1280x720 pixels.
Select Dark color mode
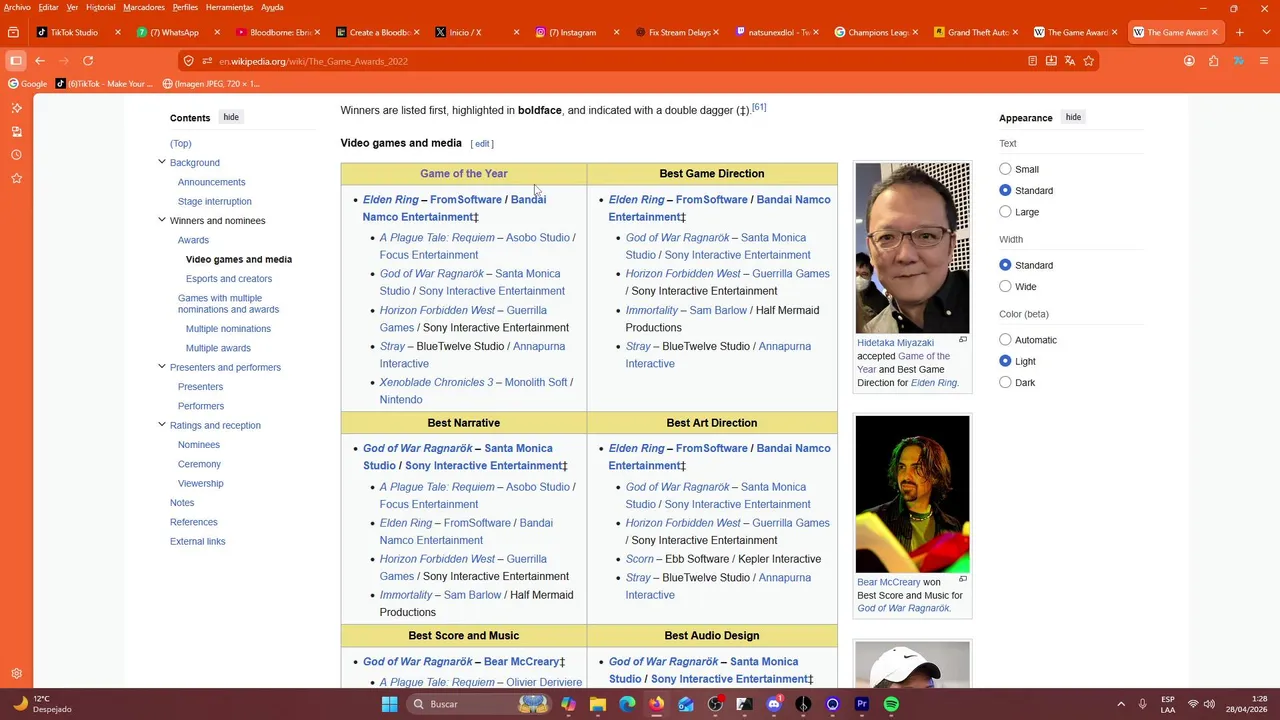point(1005,382)
